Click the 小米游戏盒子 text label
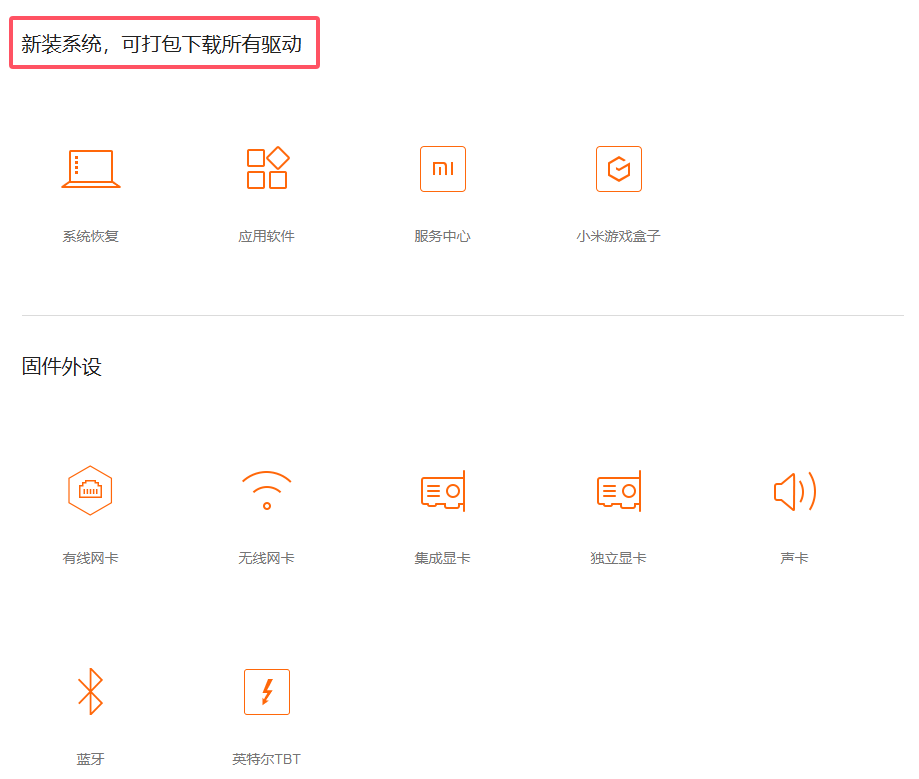 [x=618, y=237]
